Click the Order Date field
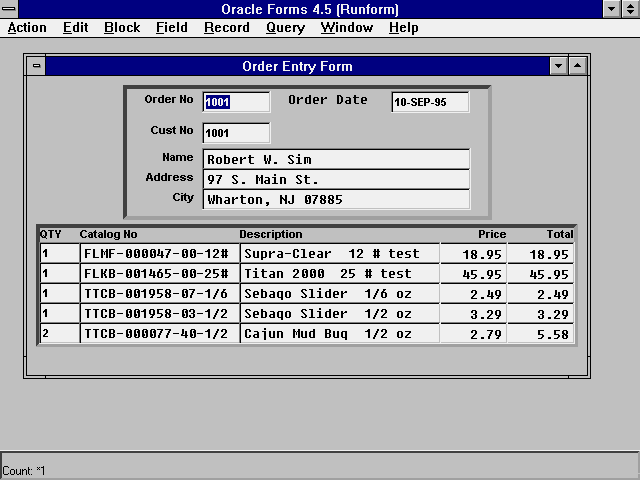This screenshot has width=640, height=480. (429, 102)
